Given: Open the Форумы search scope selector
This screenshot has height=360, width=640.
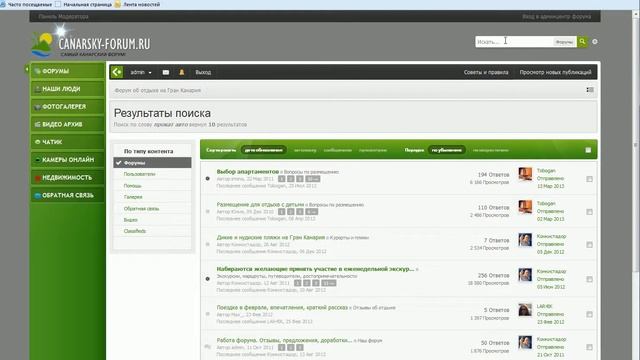Looking at the screenshot, I should (564, 42).
